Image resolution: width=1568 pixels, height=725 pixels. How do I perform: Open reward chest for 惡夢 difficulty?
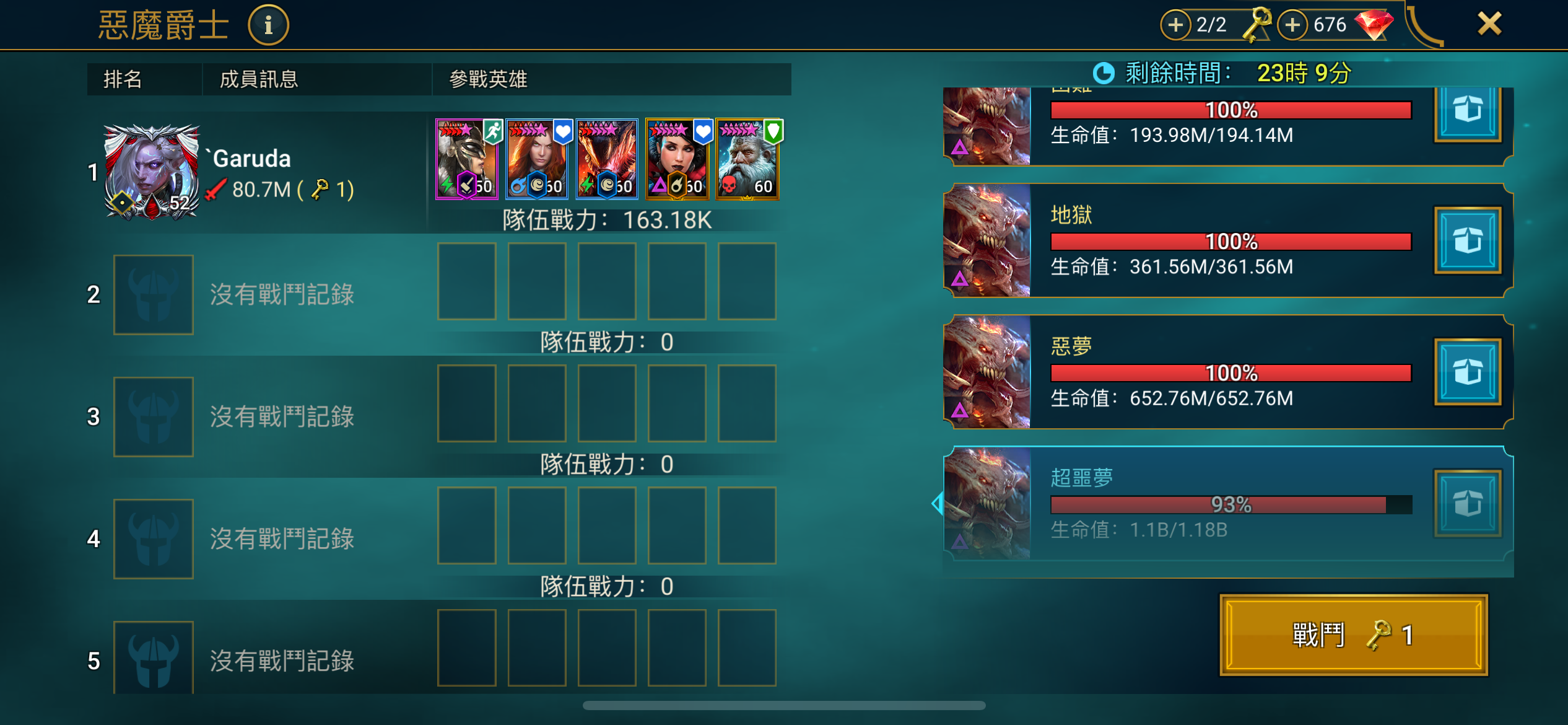[1468, 372]
